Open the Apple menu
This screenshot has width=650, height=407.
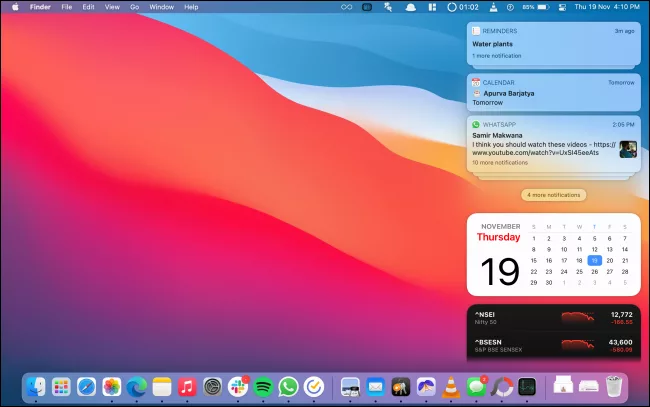tap(15, 6)
